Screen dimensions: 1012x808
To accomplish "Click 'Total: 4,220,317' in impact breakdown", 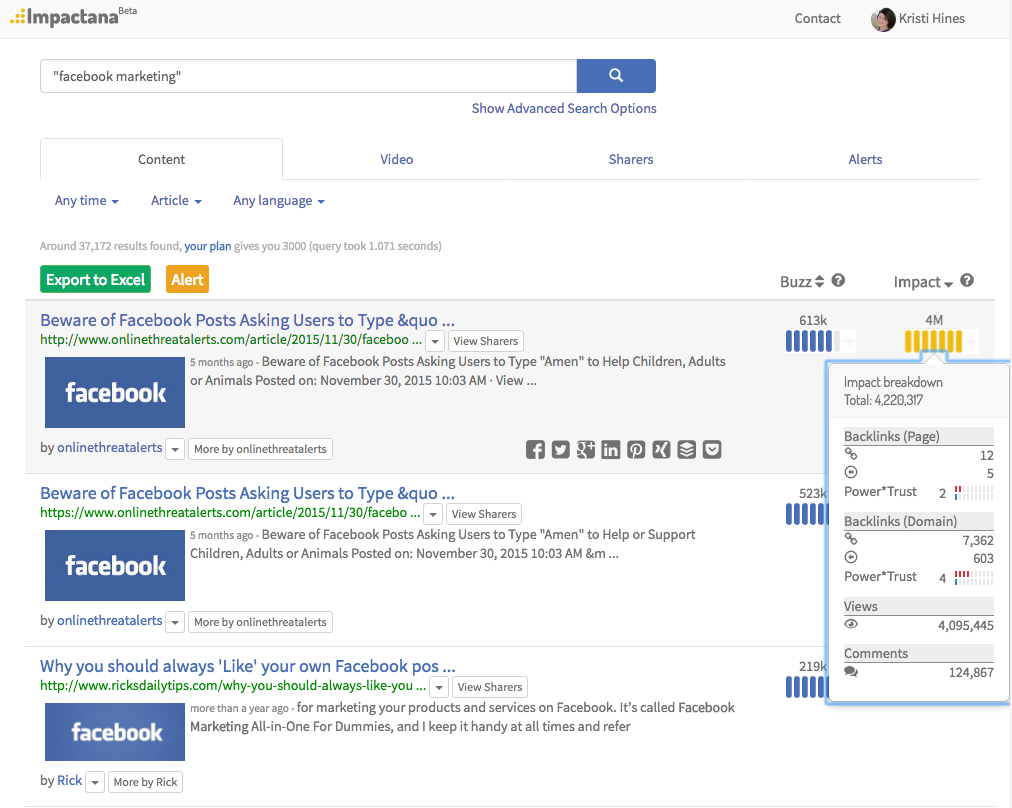I will coord(883,400).
